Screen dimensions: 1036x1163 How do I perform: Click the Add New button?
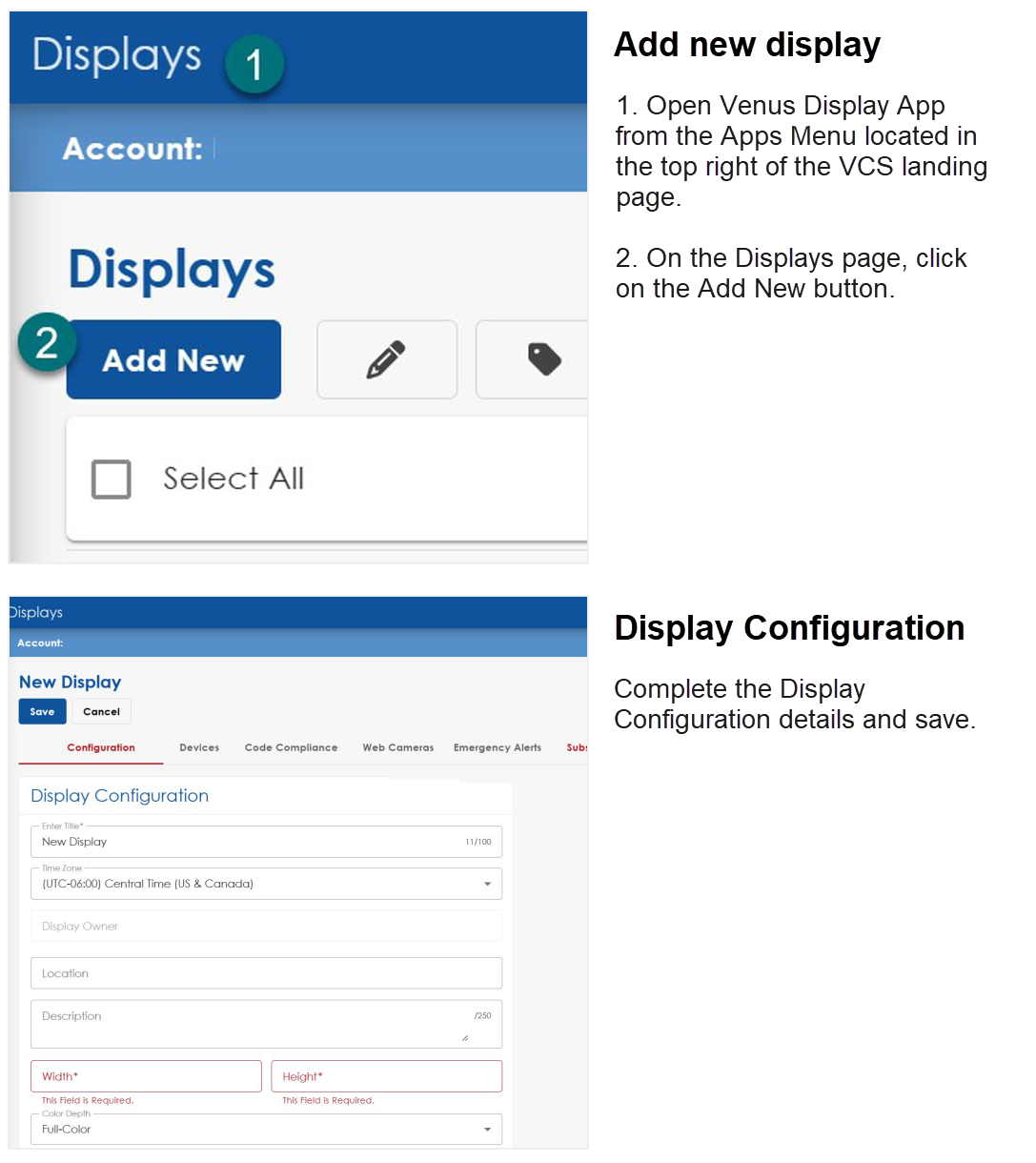click(x=173, y=359)
